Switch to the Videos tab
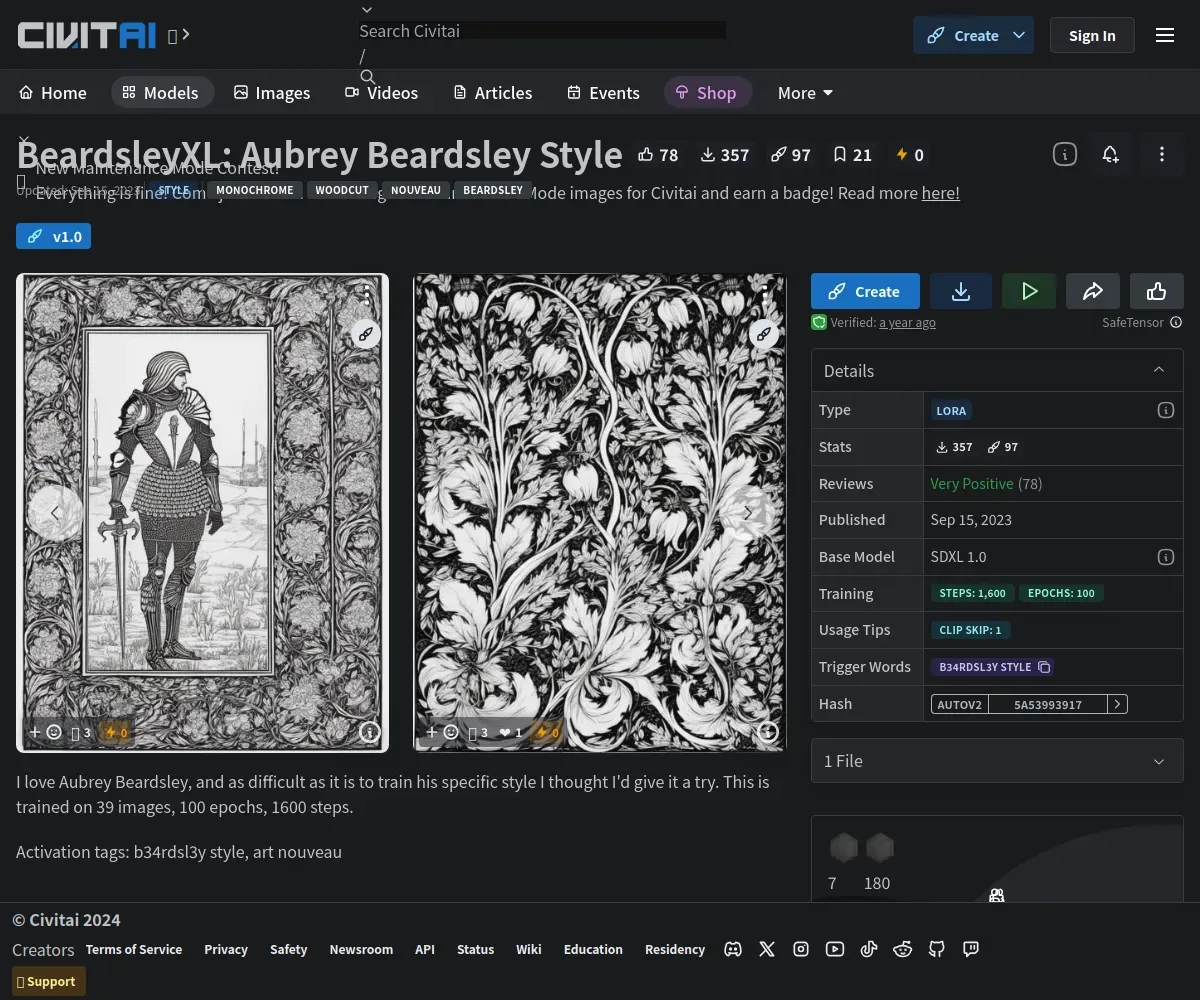Image resolution: width=1200 pixels, height=1000 pixels. click(382, 93)
